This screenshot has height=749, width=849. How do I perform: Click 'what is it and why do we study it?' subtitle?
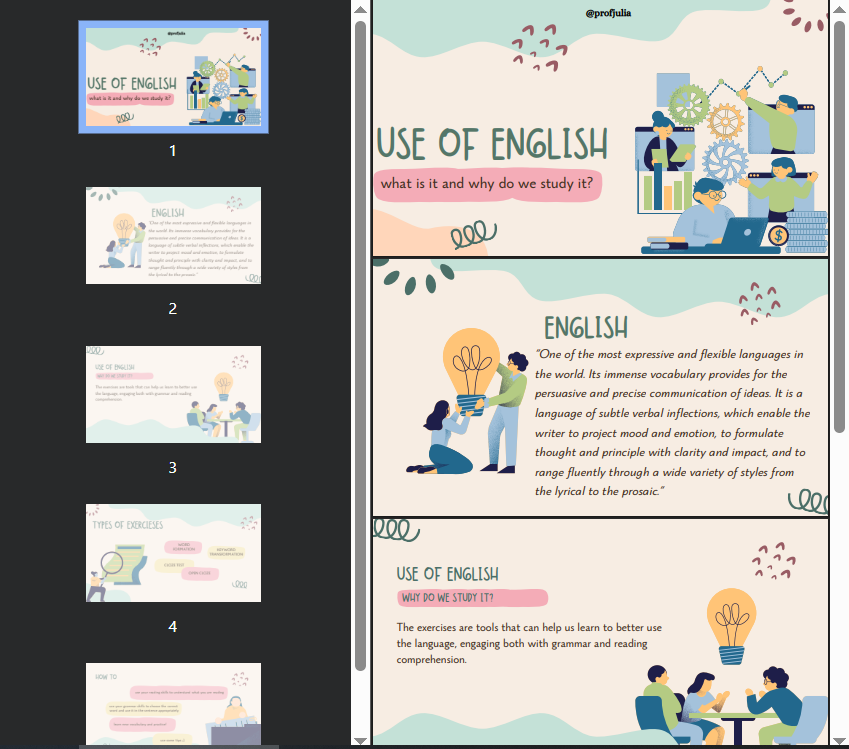487,184
